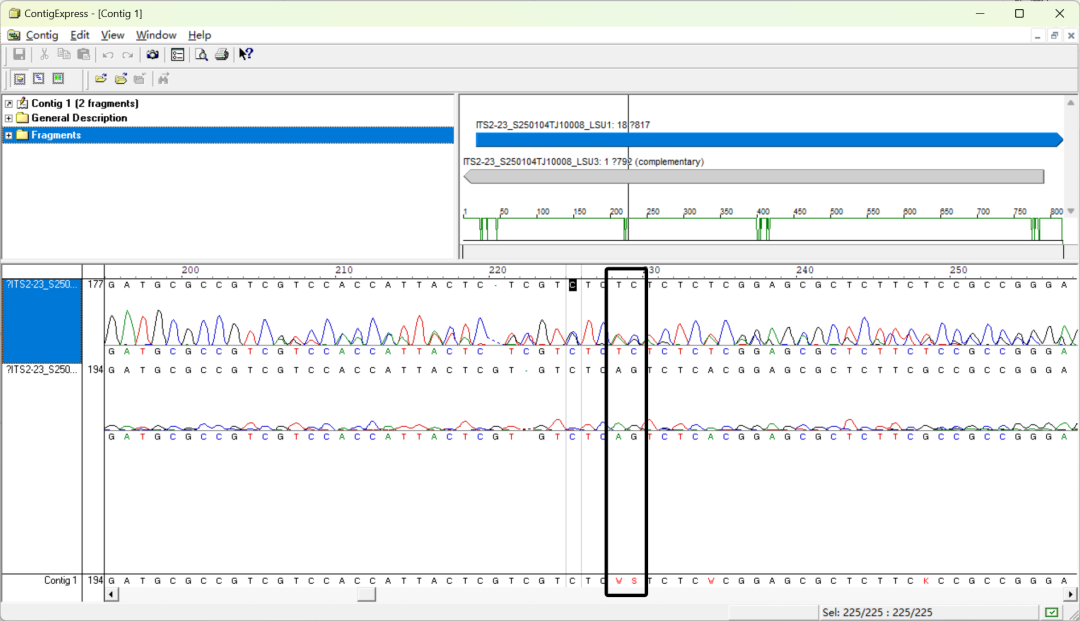Click the red V consensus base
Viewport: 1080px width, 621px height.
point(619,581)
